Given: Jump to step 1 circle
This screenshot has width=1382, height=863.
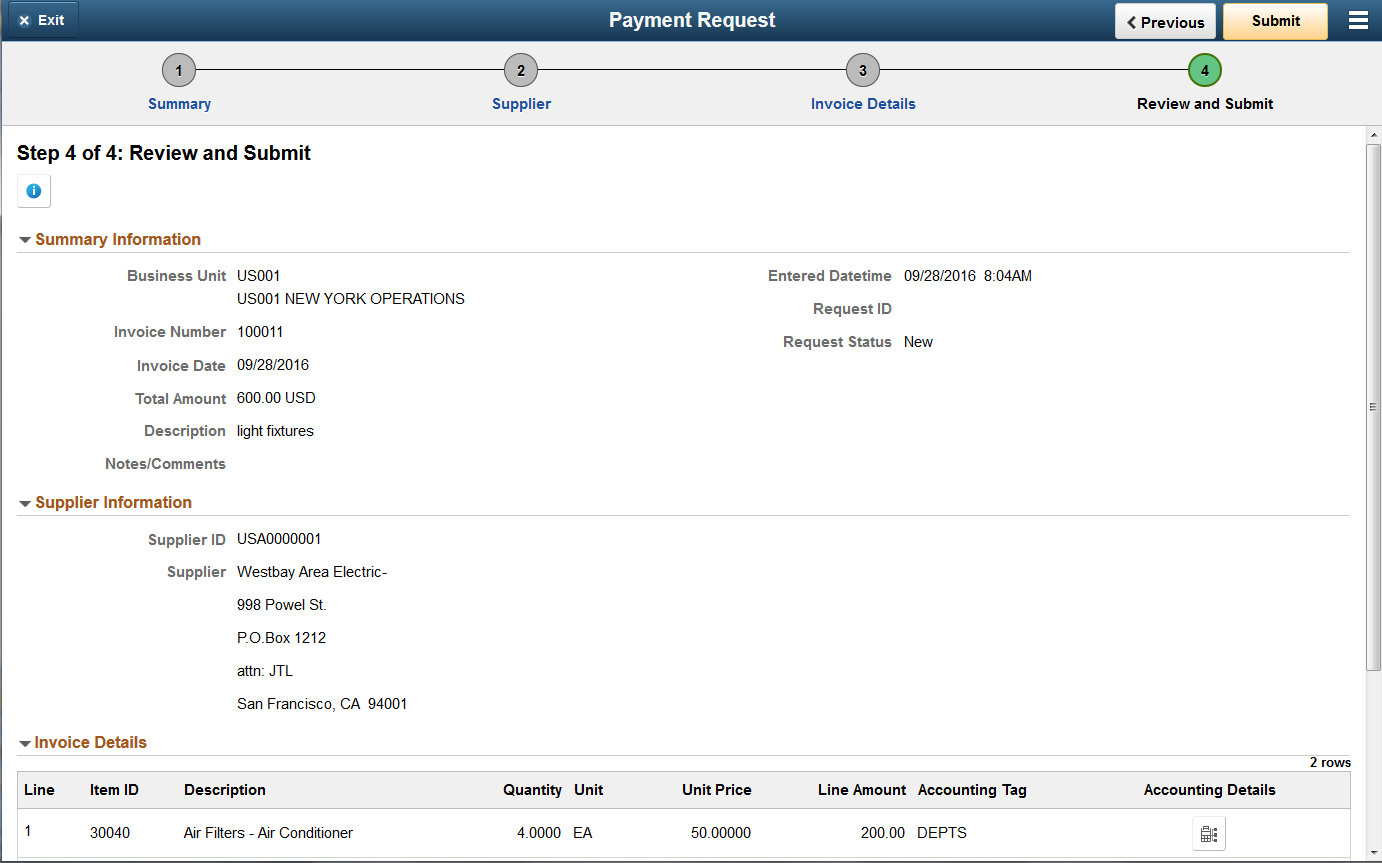Looking at the screenshot, I should click(179, 71).
